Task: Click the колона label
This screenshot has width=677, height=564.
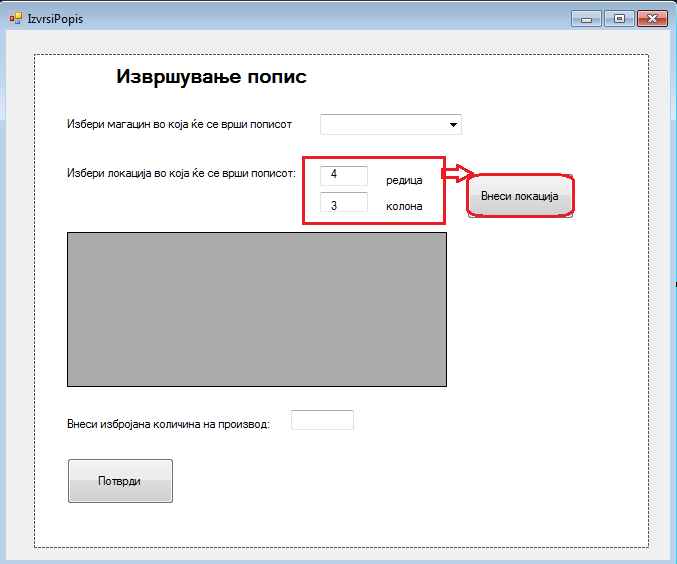Action: pos(404,207)
